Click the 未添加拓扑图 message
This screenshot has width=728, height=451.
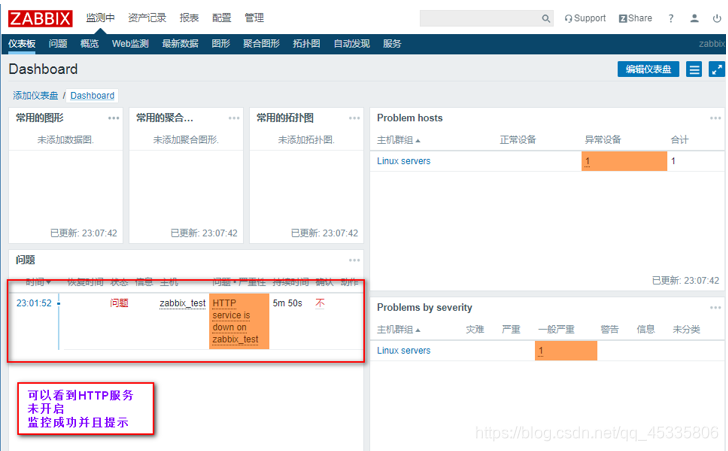click(306, 140)
